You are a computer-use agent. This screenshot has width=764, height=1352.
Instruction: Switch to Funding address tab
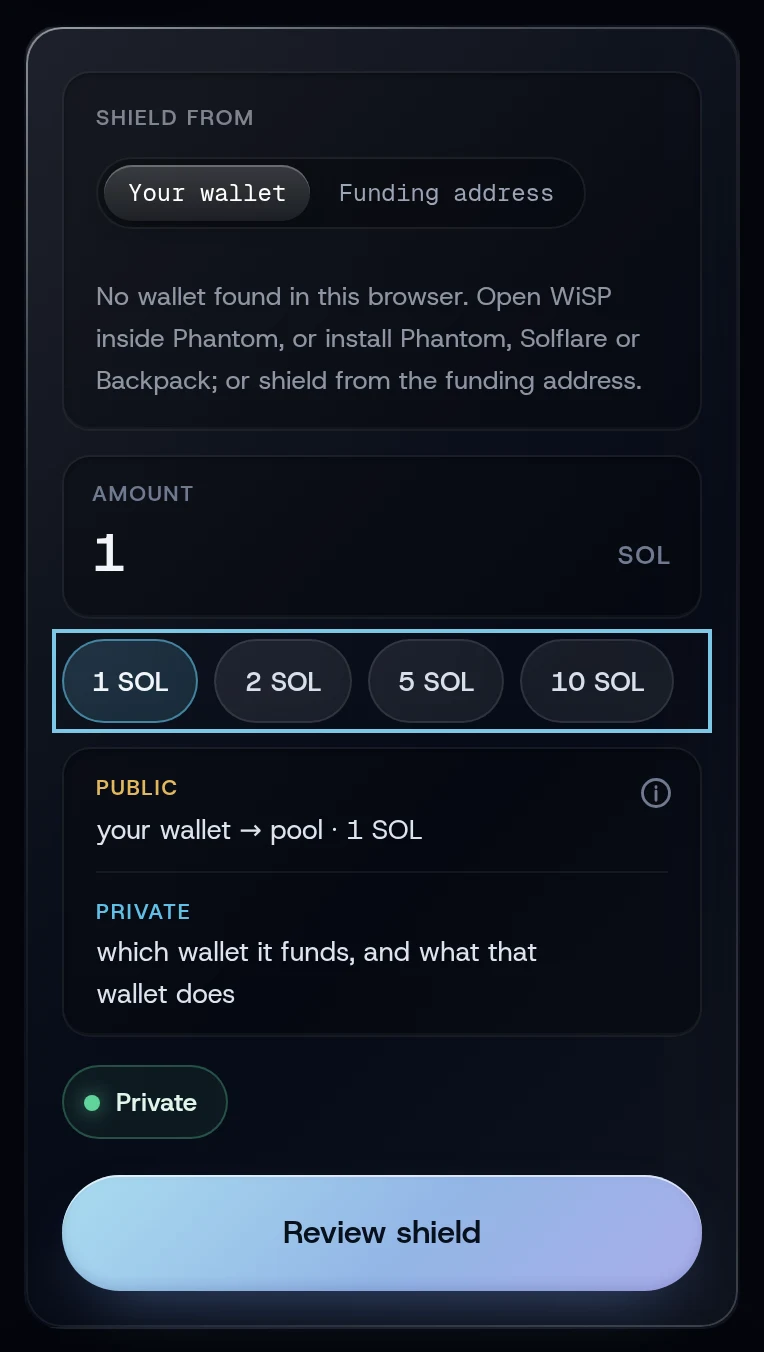tap(446, 193)
